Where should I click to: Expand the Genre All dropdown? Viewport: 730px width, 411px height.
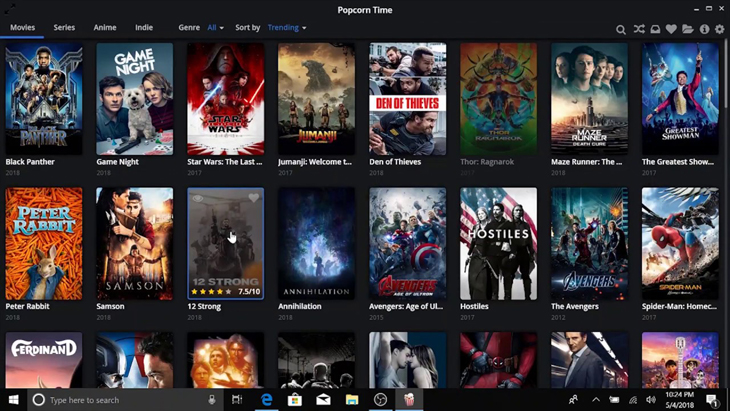point(215,27)
